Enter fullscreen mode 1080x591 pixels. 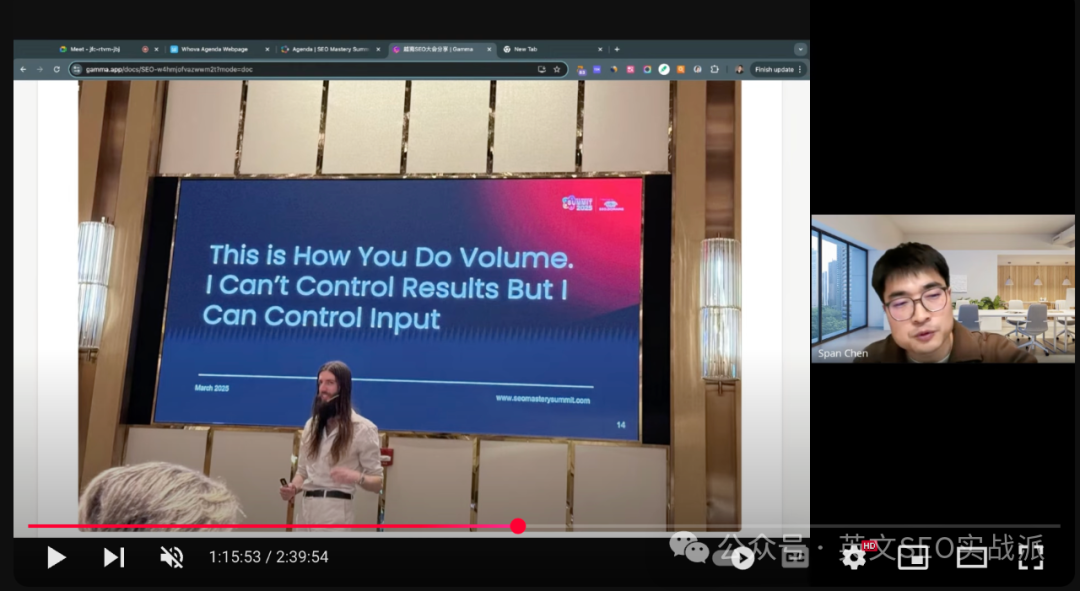pyautogui.click(x=1030, y=557)
